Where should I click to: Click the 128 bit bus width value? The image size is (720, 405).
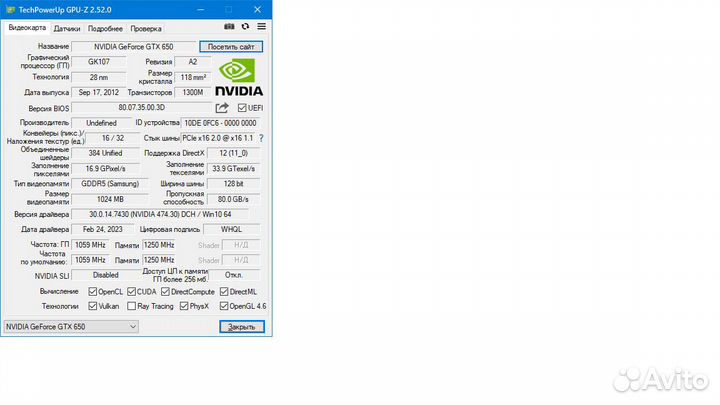234,184
